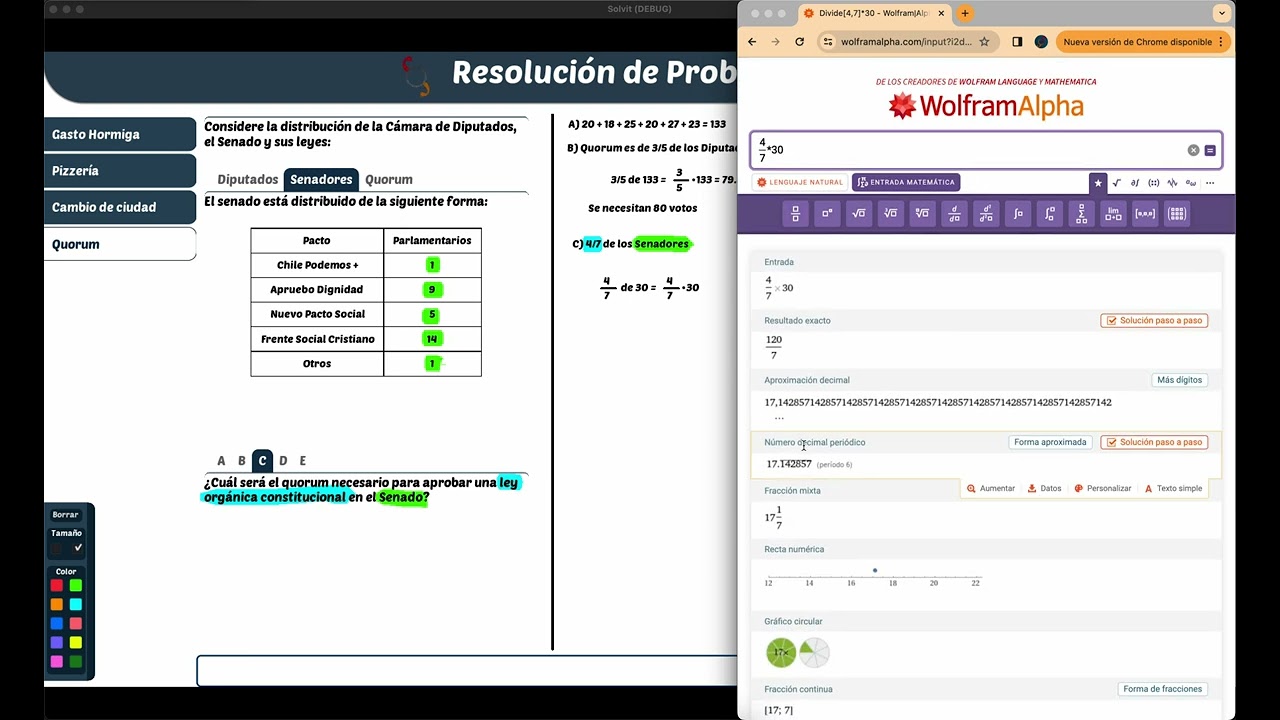Image resolution: width=1280 pixels, height=720 pixels.
Task: Open Gasto Hormiga problem in sidebar
Action: pyautogui.click(x=120, y=134)
